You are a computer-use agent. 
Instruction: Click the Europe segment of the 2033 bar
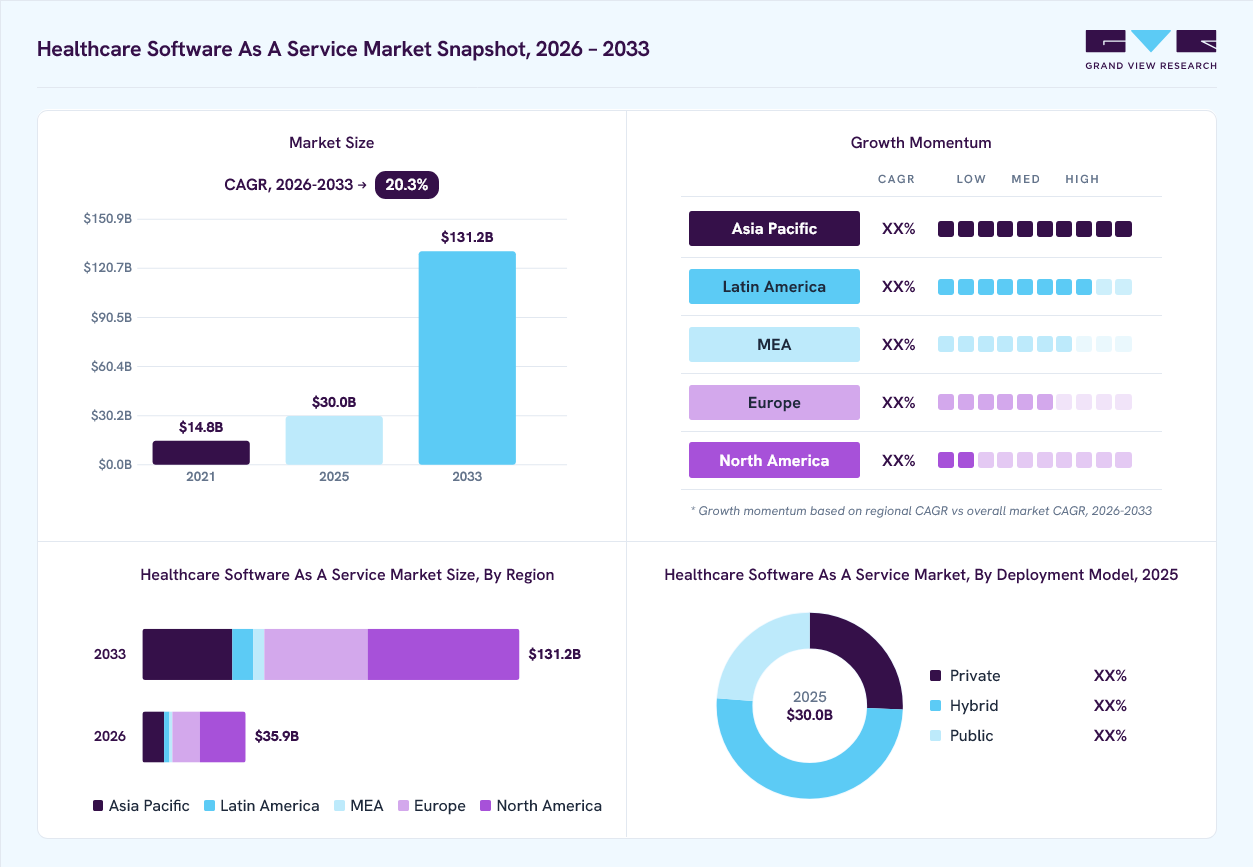point(316,655)
